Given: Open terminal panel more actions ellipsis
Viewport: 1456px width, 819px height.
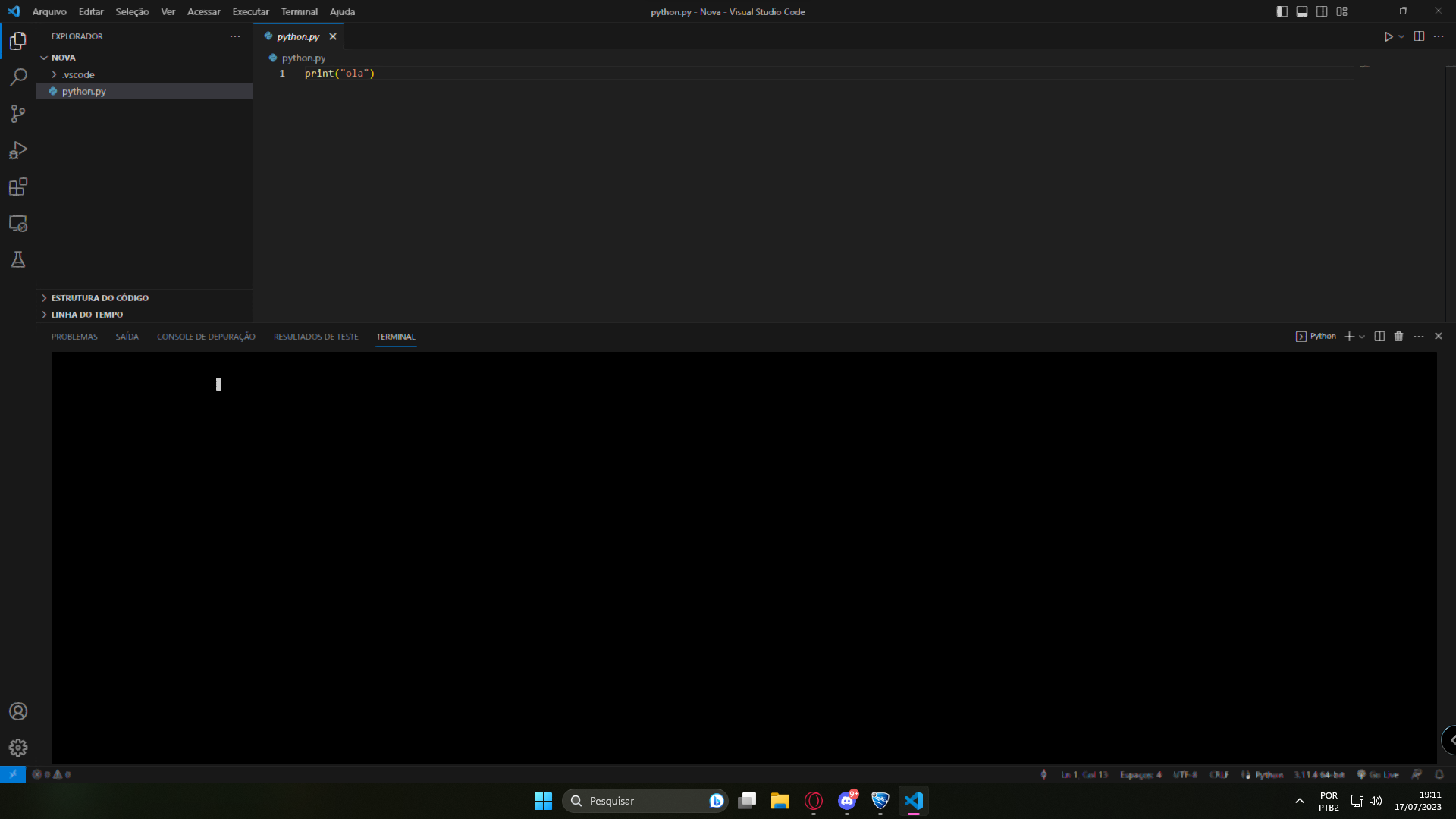Looking at the screenshot, I should pos(1419,337).
